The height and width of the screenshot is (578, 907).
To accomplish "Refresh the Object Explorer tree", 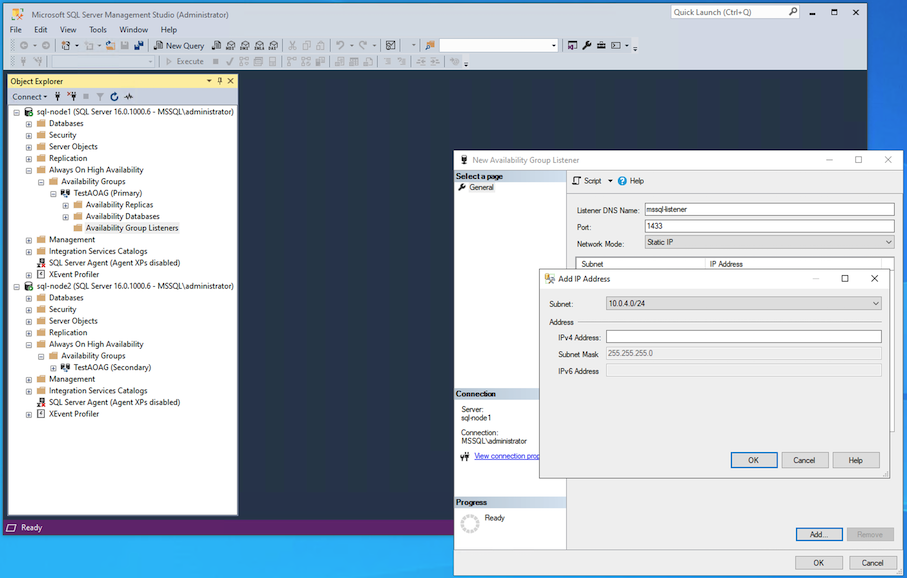I will tap(114, 97).
